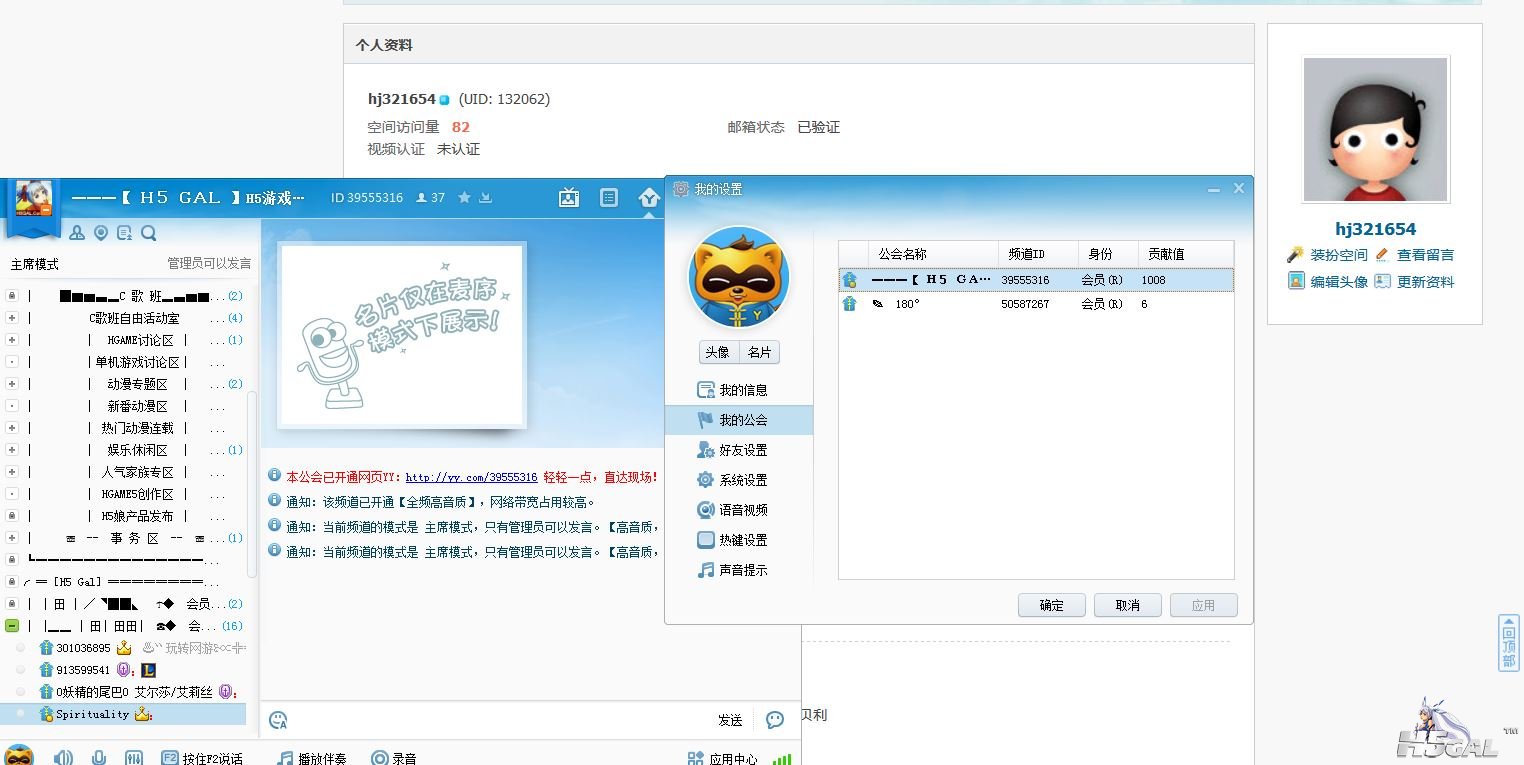The height and width of the screenshot is (765, 1524).
Task: Open 我的信息 settings section
Action: tap(739, 390)
